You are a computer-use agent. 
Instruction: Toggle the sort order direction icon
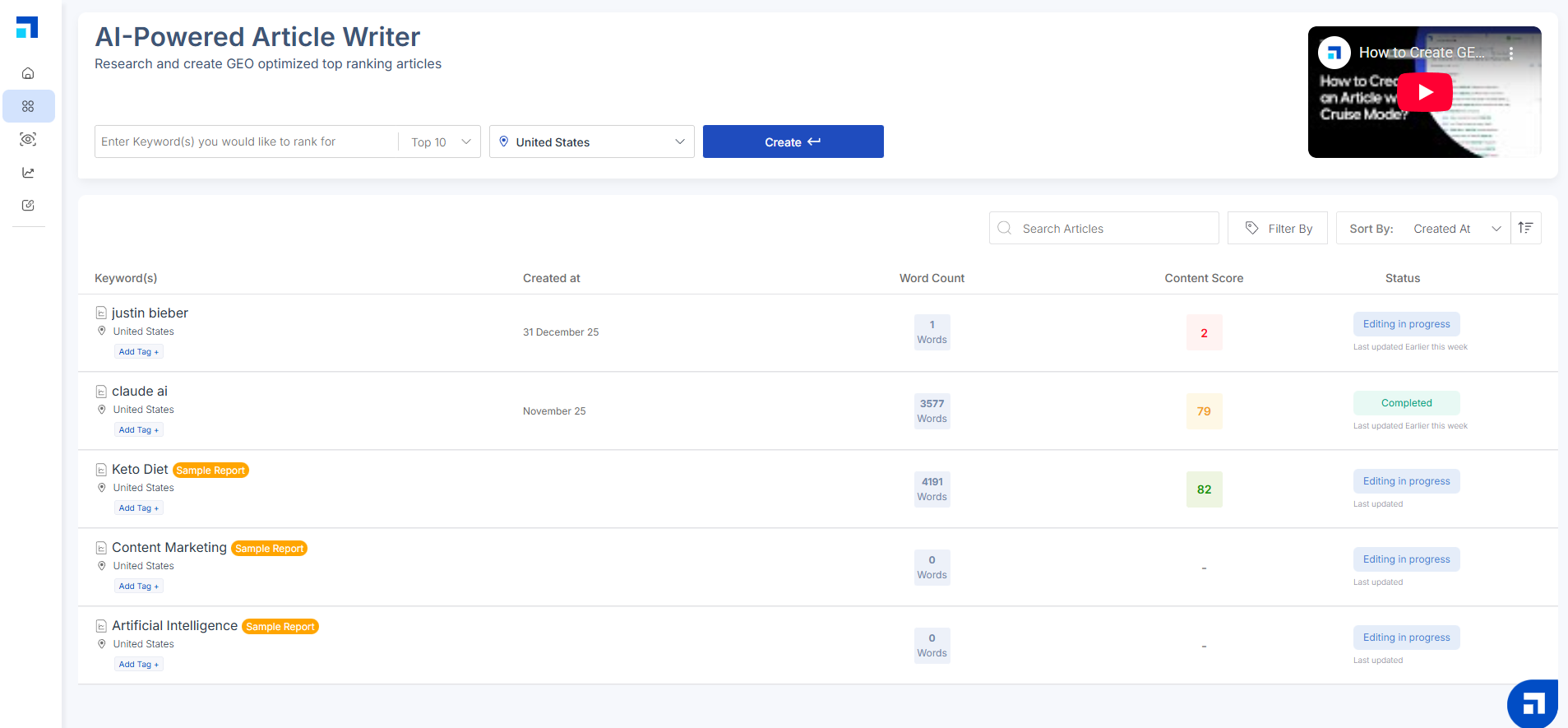tap(1525, 228)
